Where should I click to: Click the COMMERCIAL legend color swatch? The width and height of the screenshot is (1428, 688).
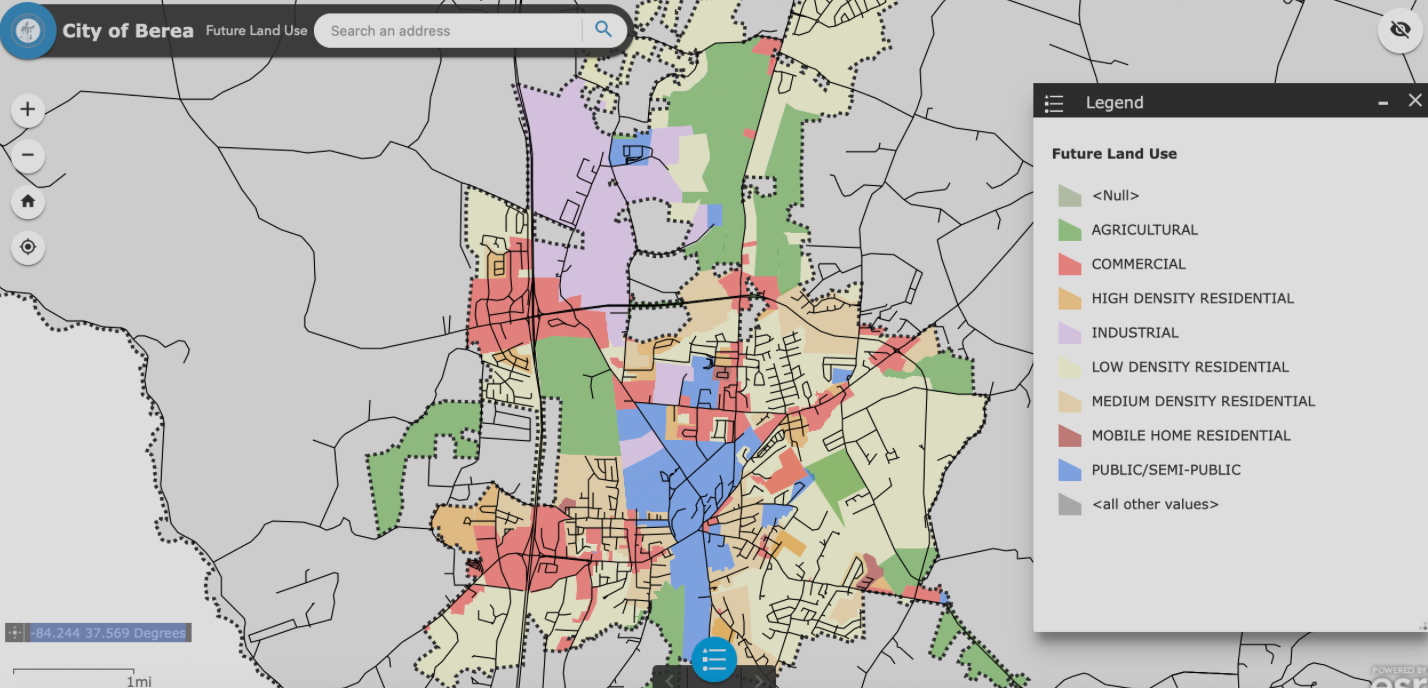pos(1070,264)
